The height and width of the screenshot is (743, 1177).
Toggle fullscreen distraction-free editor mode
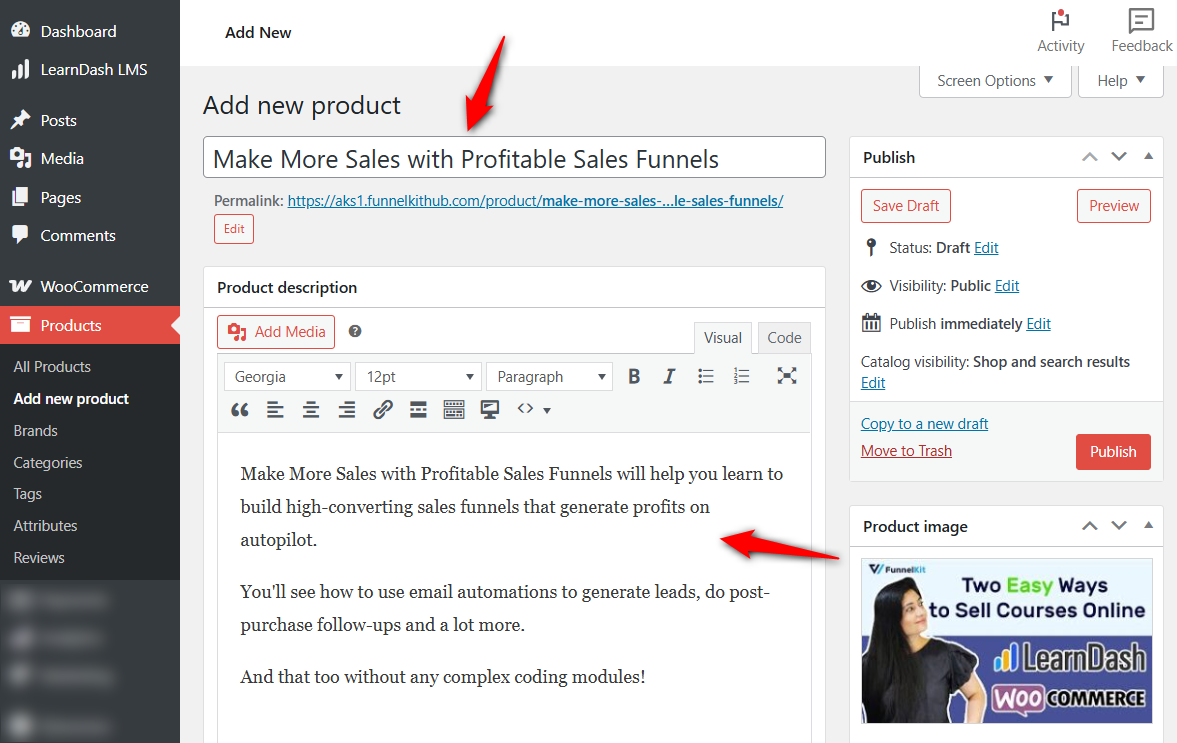[787, 376]
